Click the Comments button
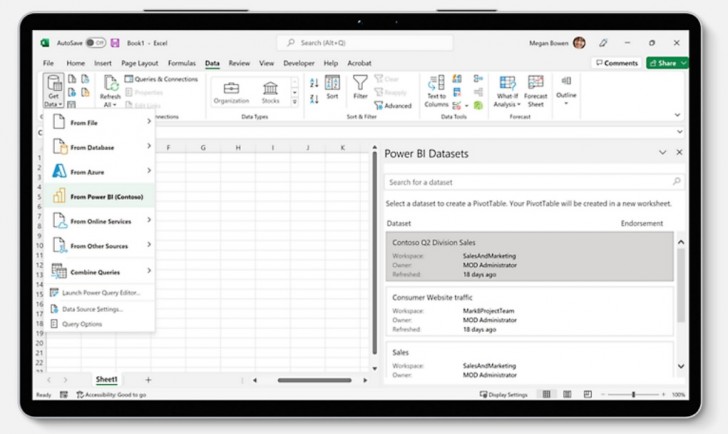Image resolution: width=728 pixels, height=434 pixels. 617,63
